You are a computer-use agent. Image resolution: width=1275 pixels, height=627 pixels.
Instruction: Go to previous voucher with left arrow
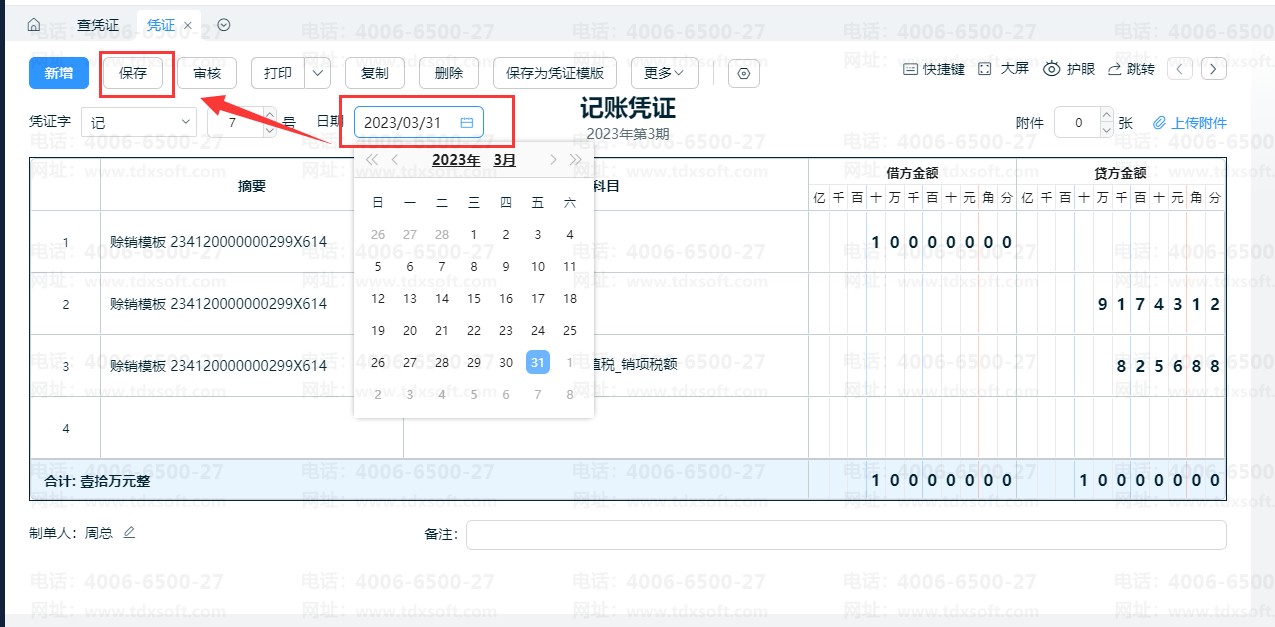click(x=1181, y=69)
